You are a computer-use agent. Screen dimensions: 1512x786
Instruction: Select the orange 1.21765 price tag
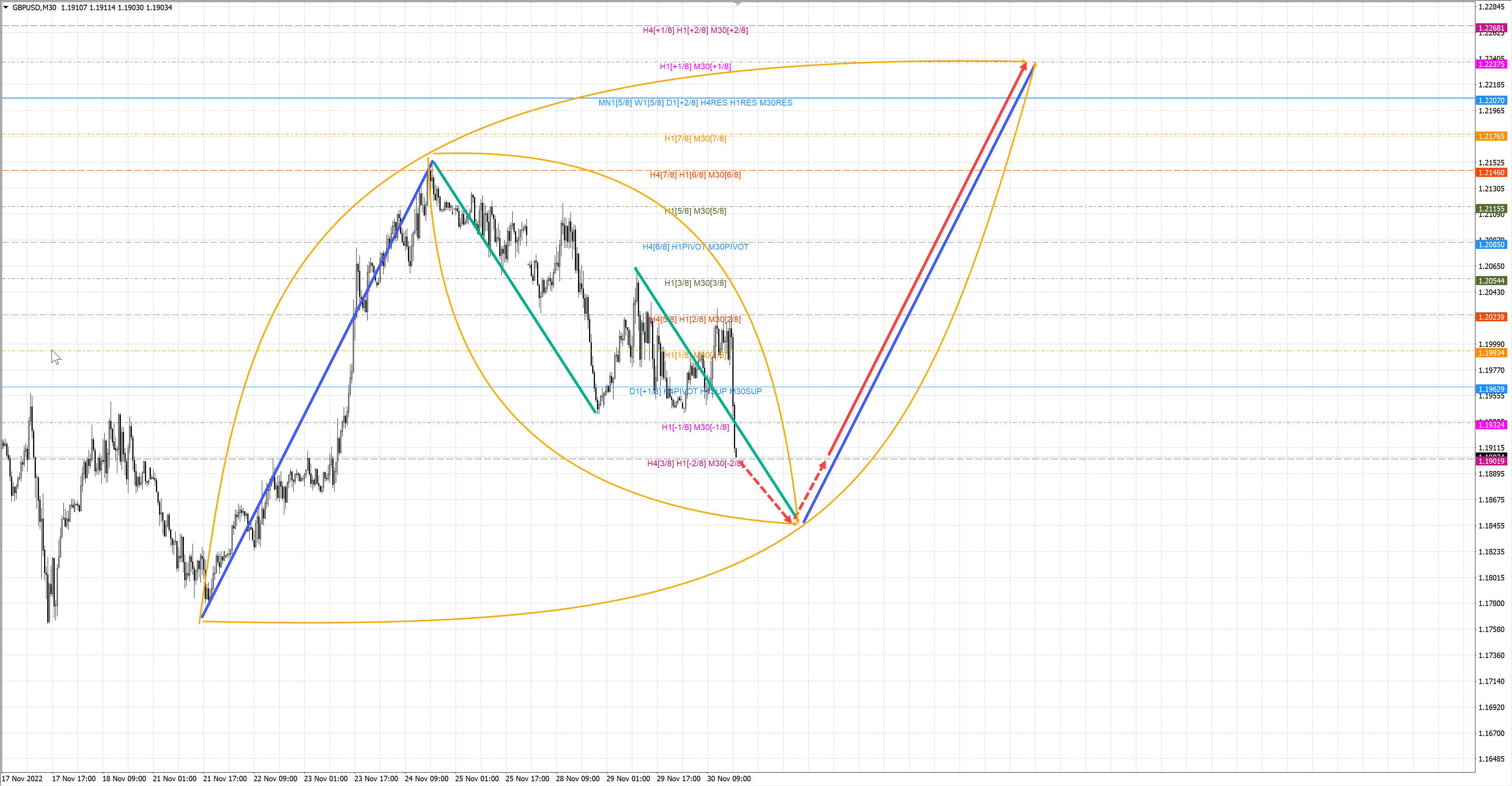click(1491, 136)
